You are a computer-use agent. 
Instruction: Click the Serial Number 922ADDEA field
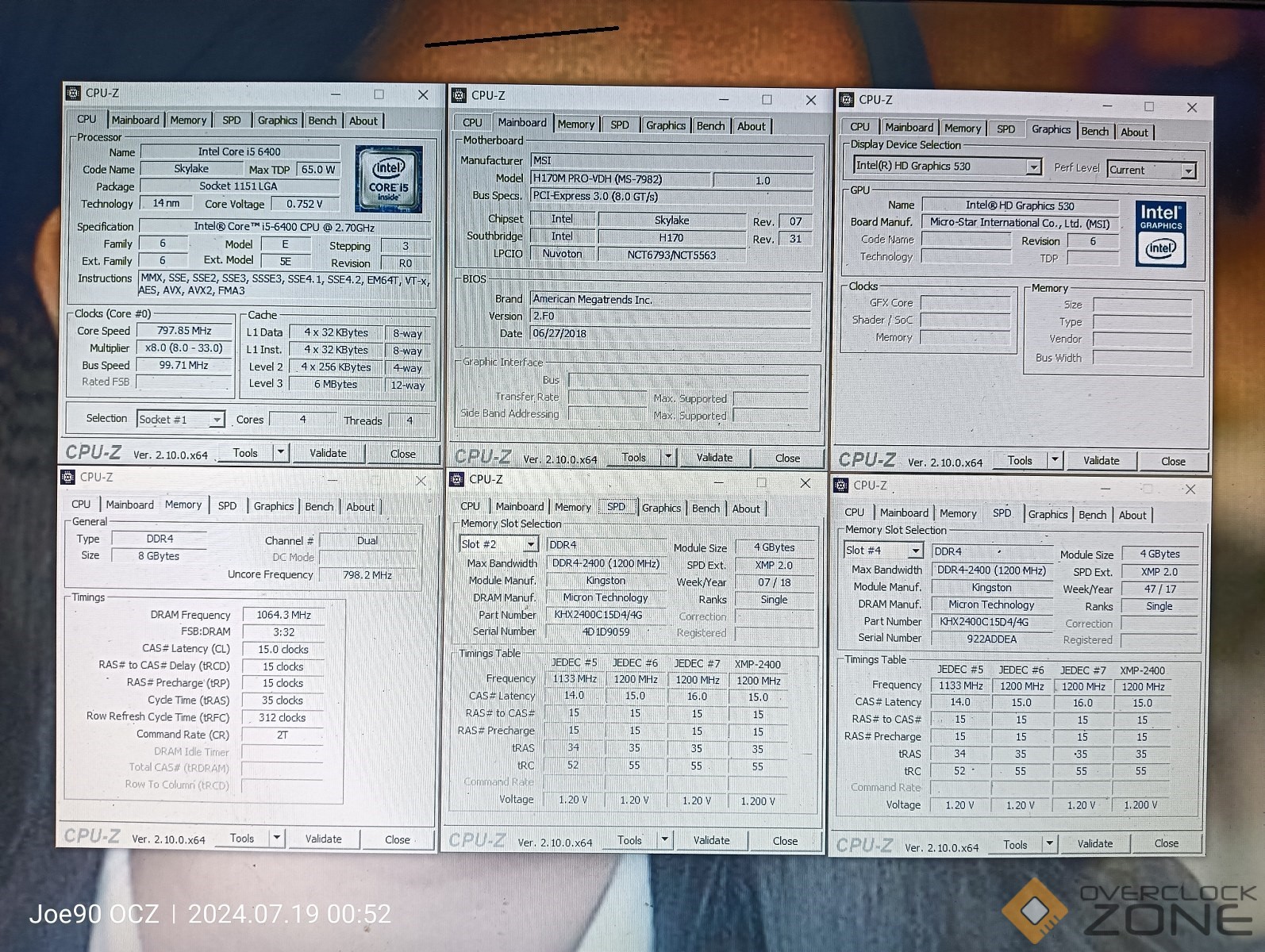pyautogui.click(x=991, y=639)
